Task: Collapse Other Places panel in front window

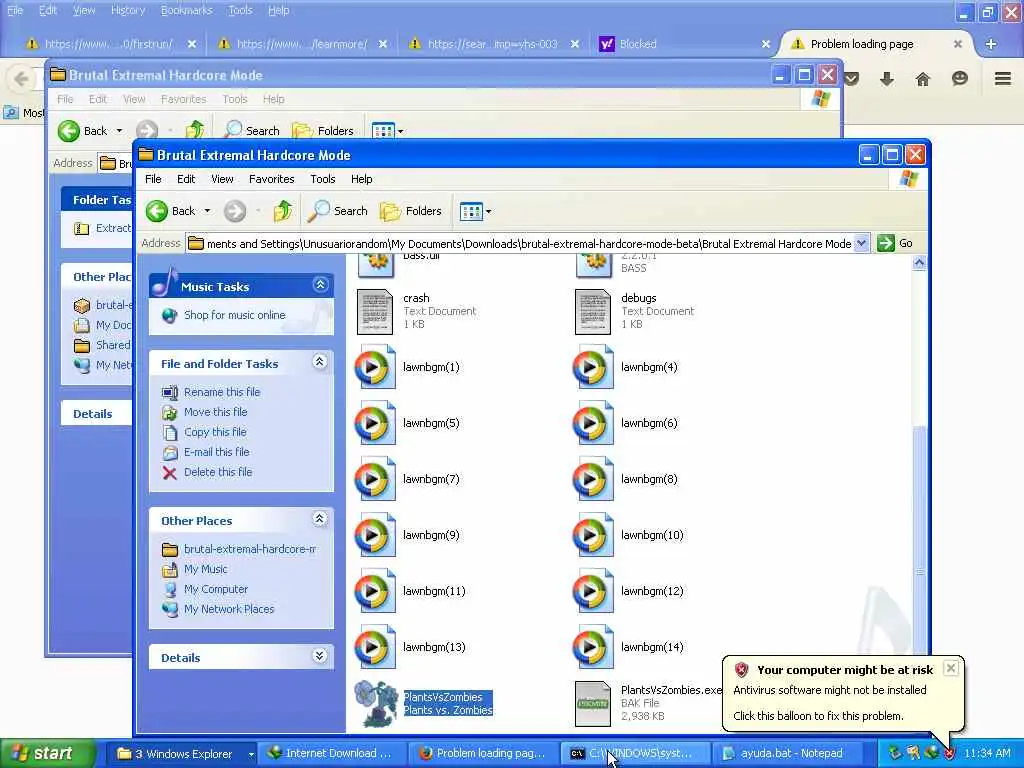Action: click(x=319, y=519)
